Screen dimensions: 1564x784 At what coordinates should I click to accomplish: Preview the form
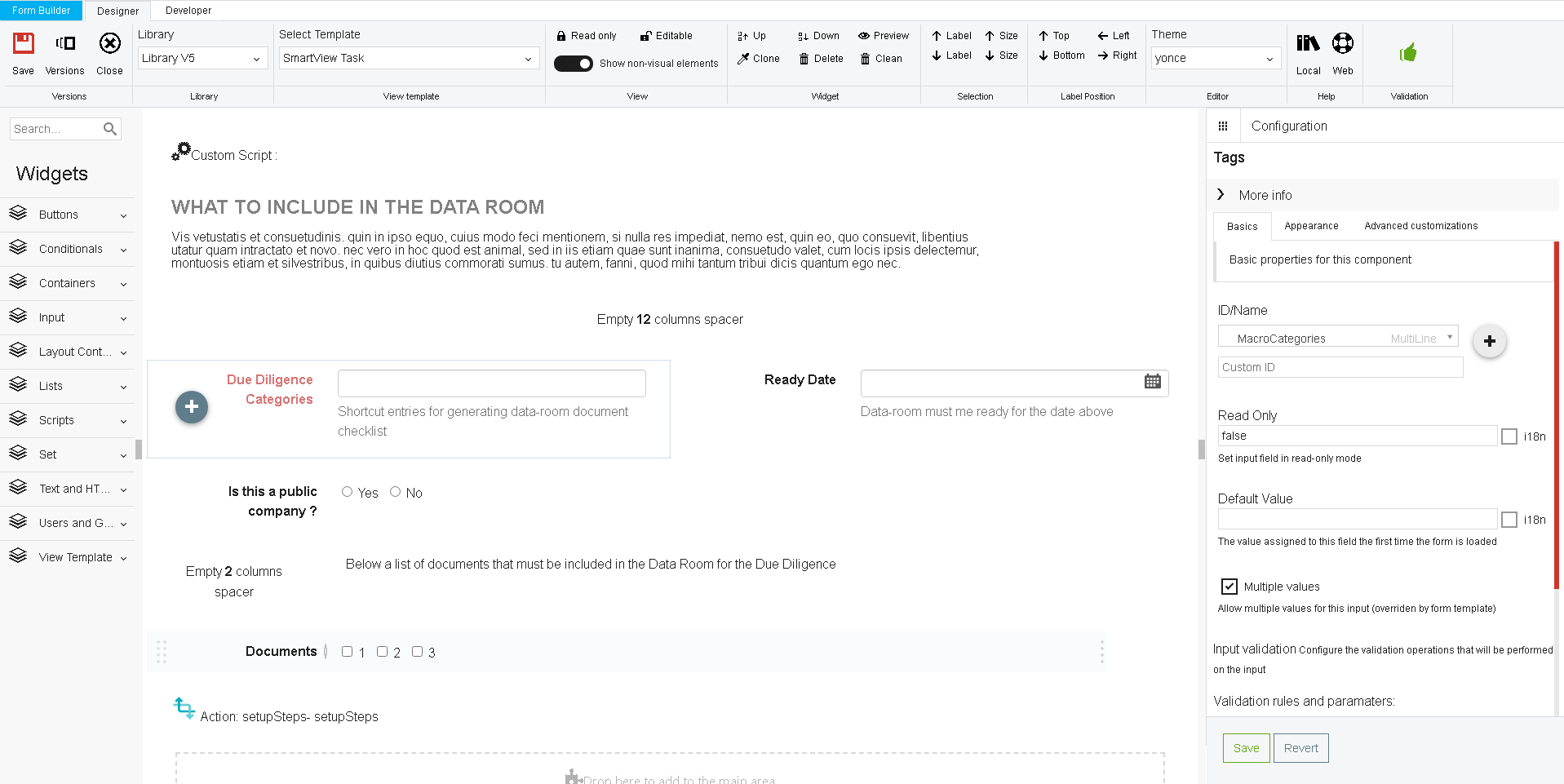point(884,35)
